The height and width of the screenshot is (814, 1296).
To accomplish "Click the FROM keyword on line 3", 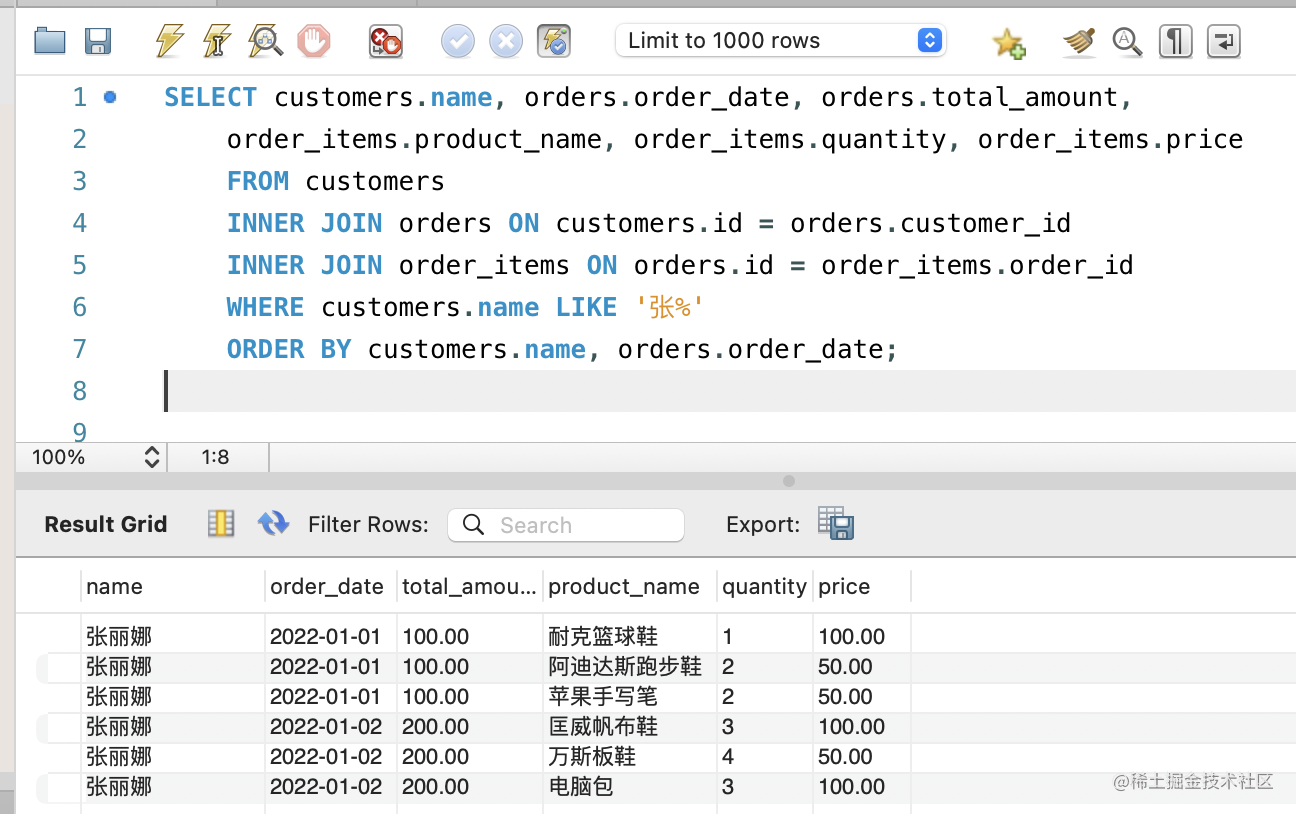I will tap(258, 181).
